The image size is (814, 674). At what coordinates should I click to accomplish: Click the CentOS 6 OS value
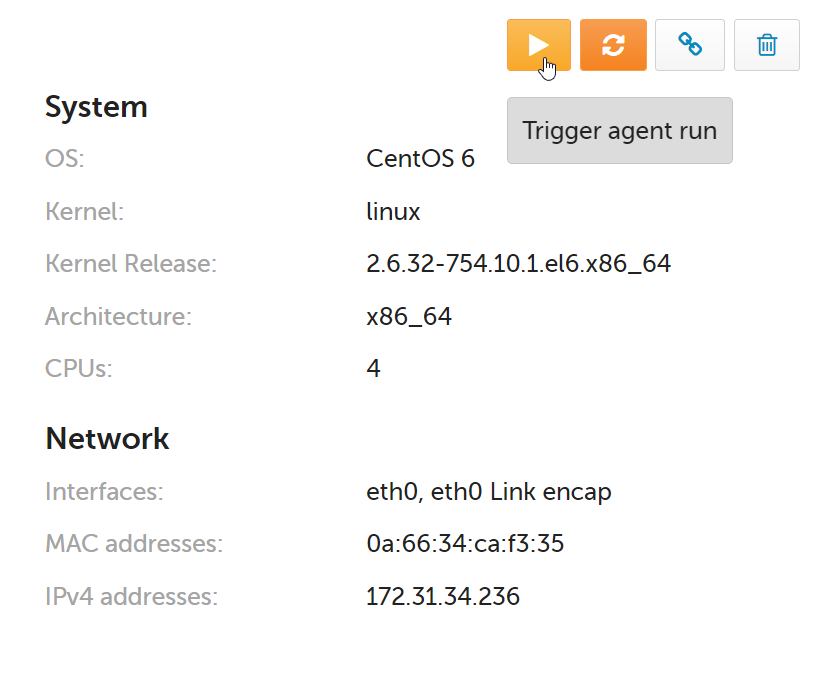point(420,158)
